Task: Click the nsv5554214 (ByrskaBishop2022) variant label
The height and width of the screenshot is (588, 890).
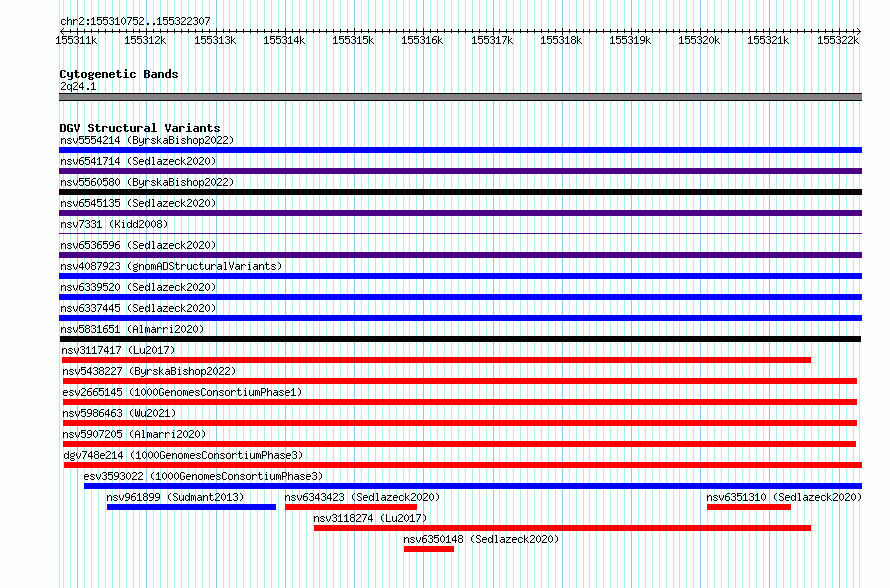Action: pyautogui.click(x=147, y=140)
